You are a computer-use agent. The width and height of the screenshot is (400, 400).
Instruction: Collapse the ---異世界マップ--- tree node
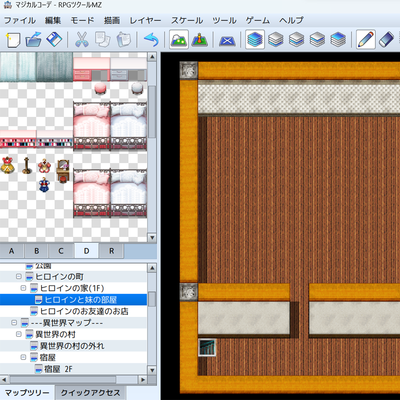click(x=14, y=322)
